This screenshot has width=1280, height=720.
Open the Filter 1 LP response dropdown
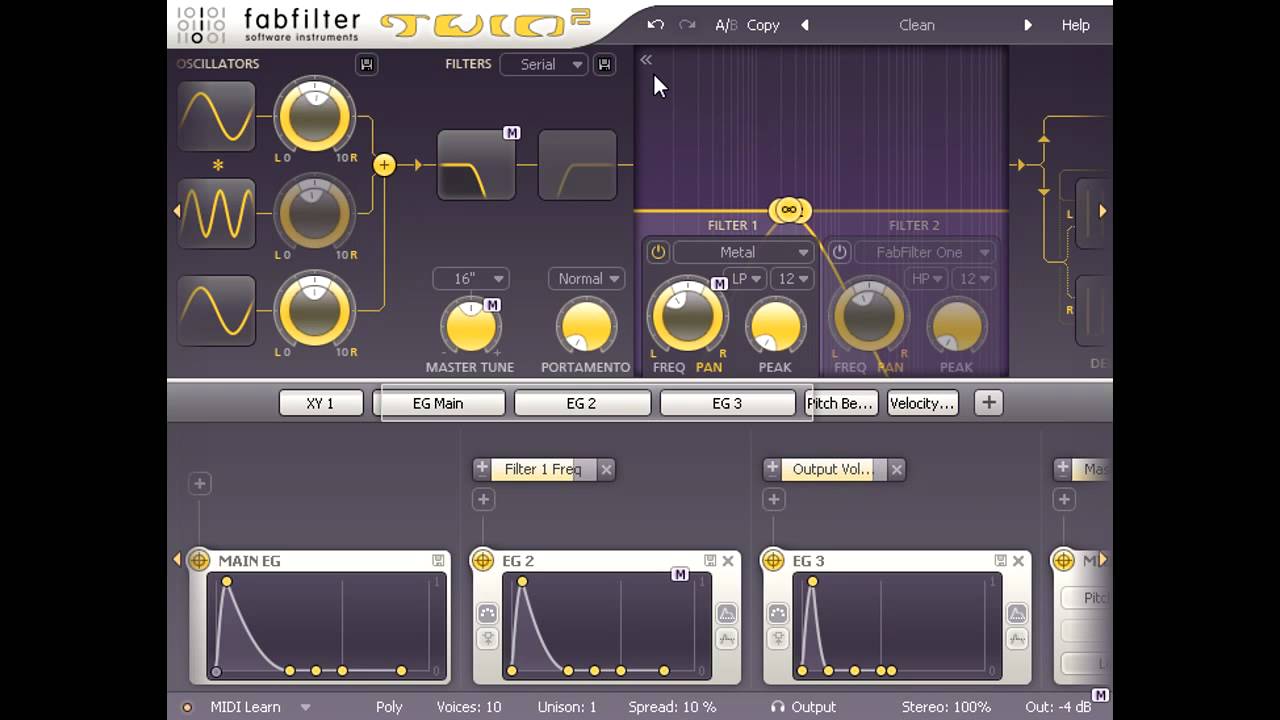pos(747,279)
